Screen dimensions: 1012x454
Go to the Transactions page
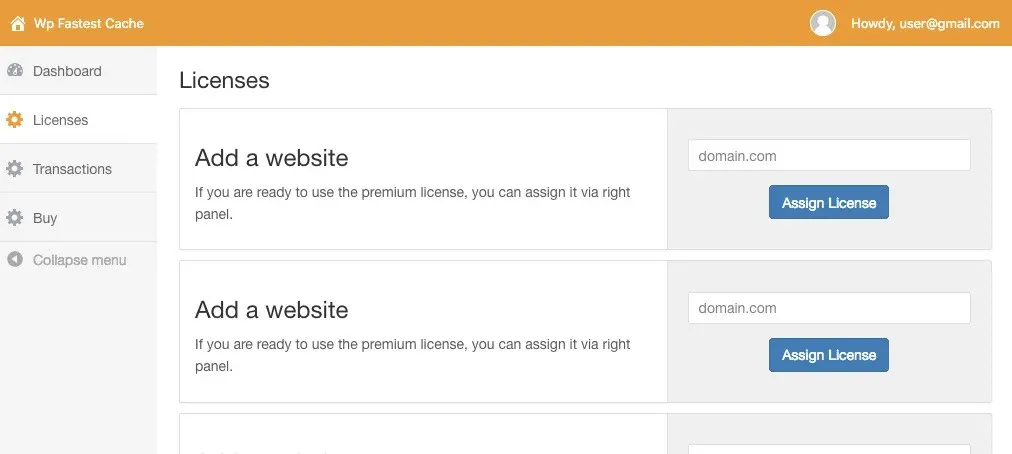(x=72, y=169)
